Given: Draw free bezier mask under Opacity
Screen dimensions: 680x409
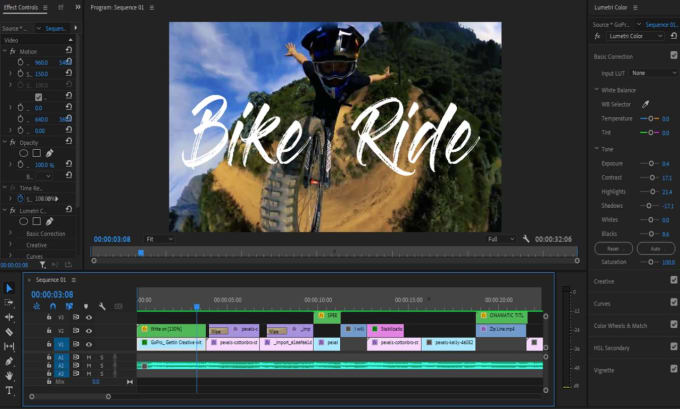Looking at the screenshot, I should coord(49,153).
